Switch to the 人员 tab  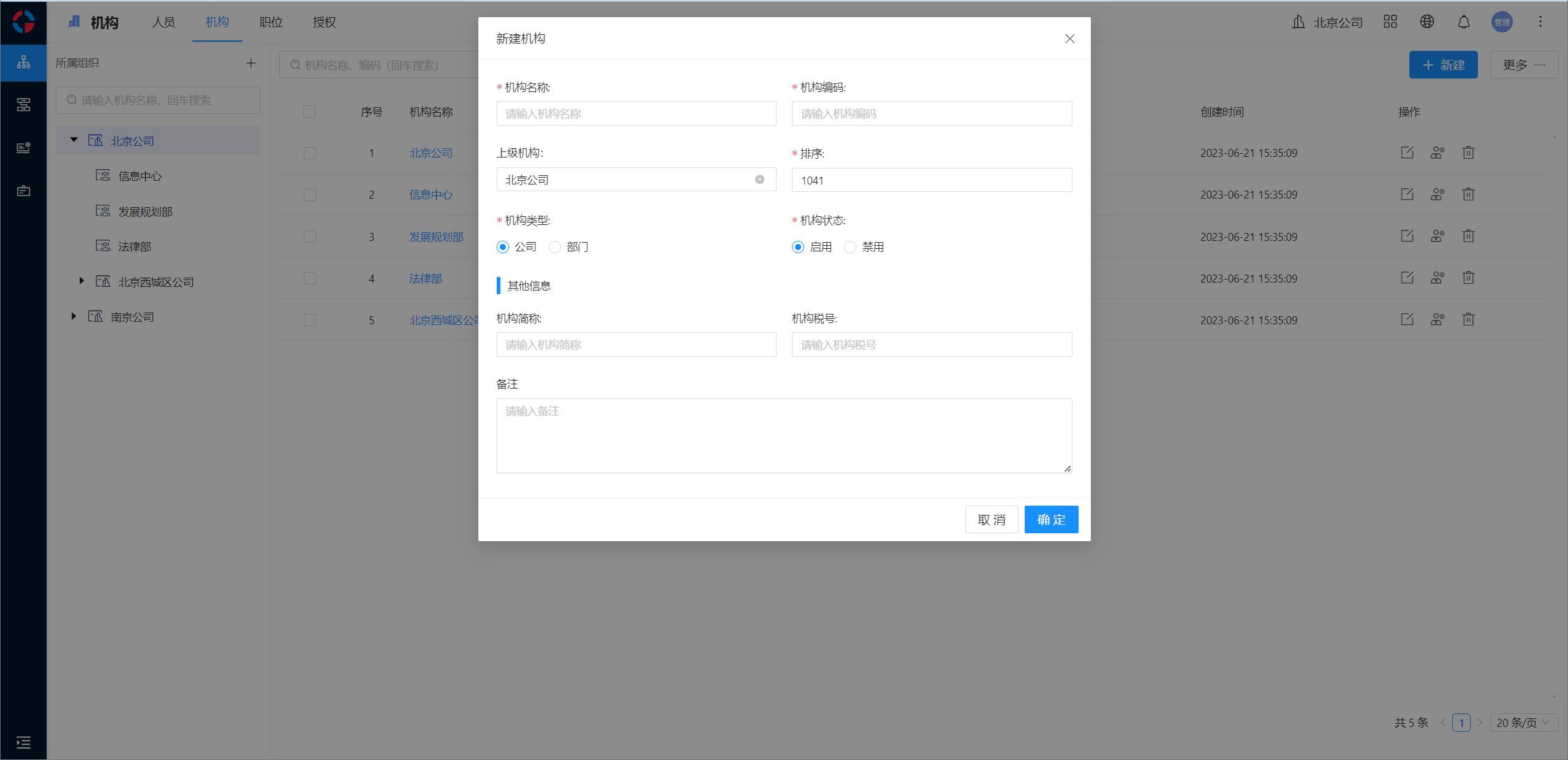(164, 22)
